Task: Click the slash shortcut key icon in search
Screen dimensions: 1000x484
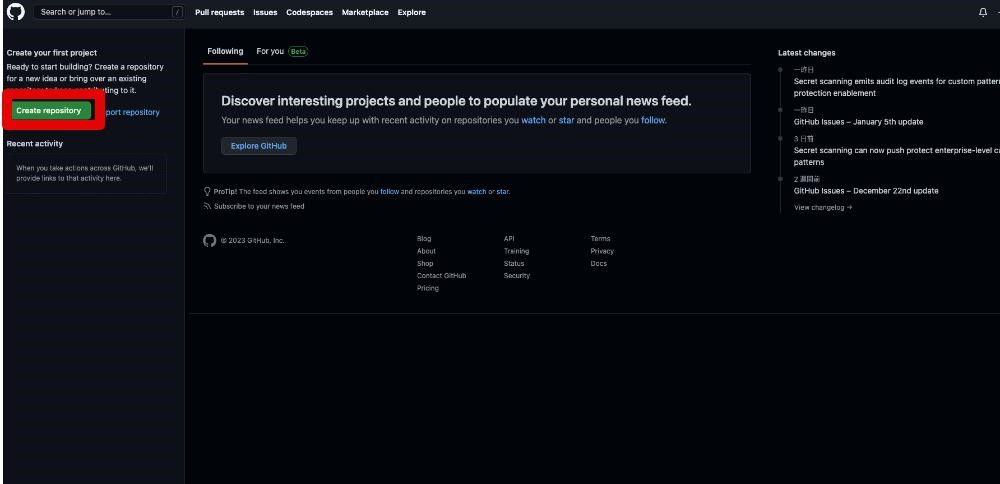Action: click(177, 12)
